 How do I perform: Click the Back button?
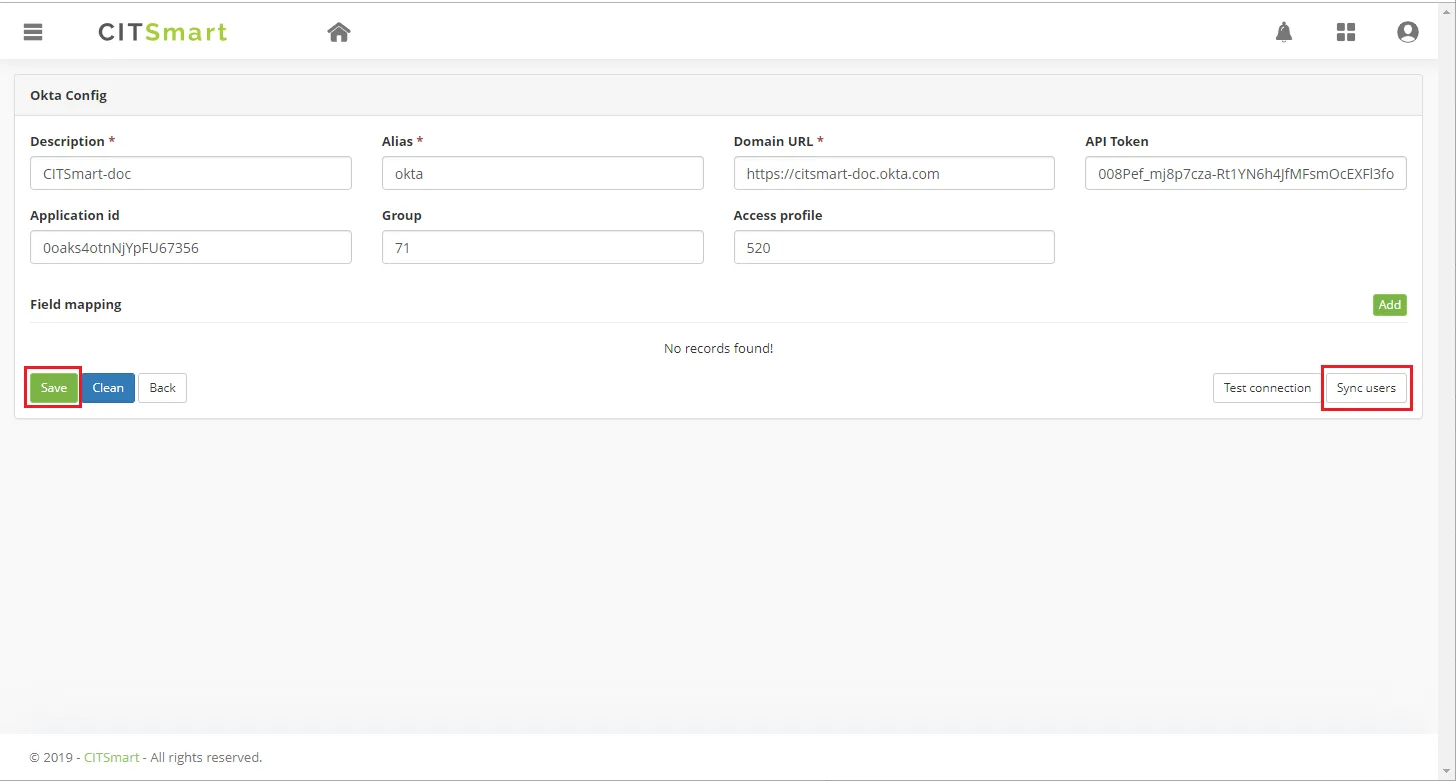click(162, 388)
